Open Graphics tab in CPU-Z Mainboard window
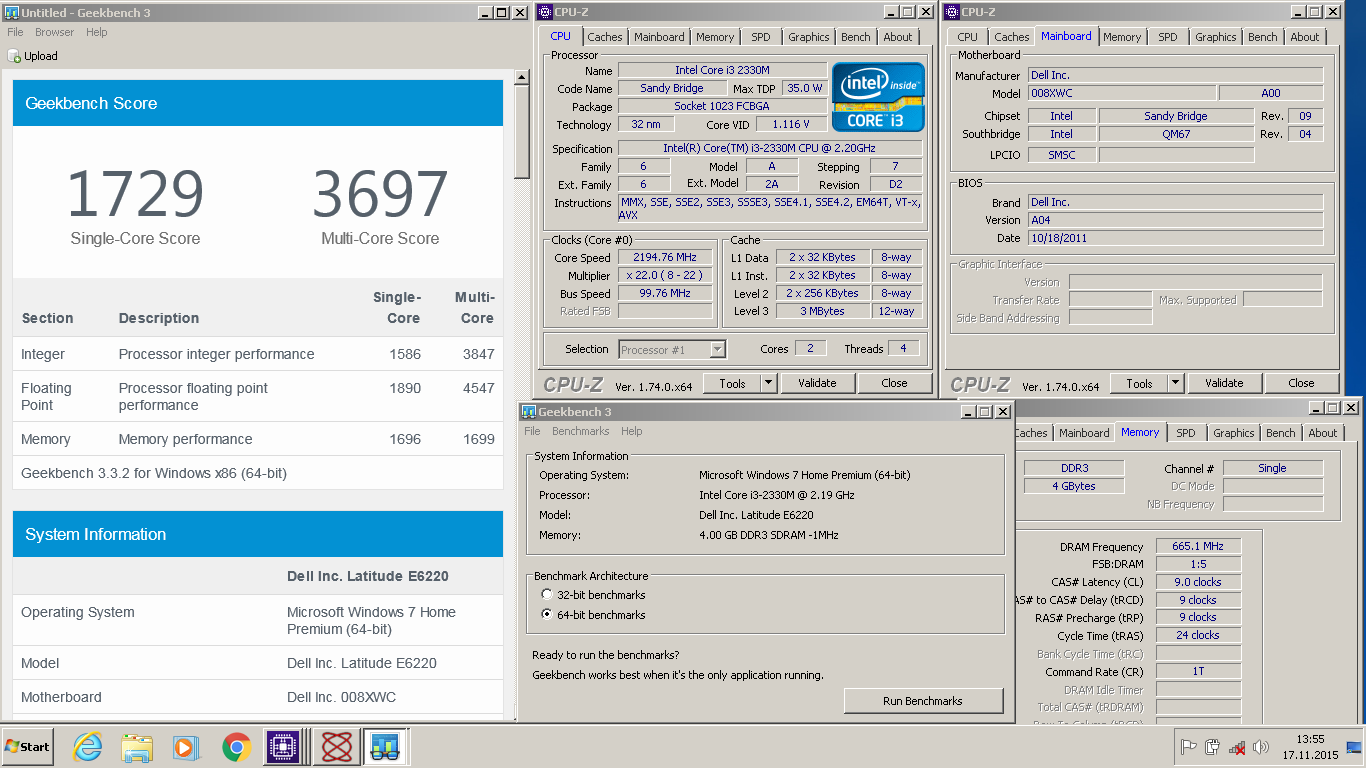 pos(1216,37)
